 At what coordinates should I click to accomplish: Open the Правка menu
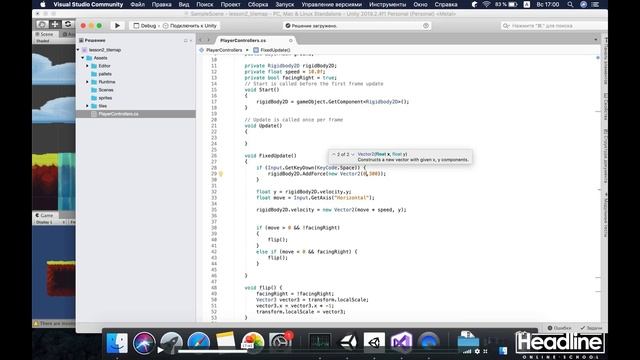click(x=161, y=4)
